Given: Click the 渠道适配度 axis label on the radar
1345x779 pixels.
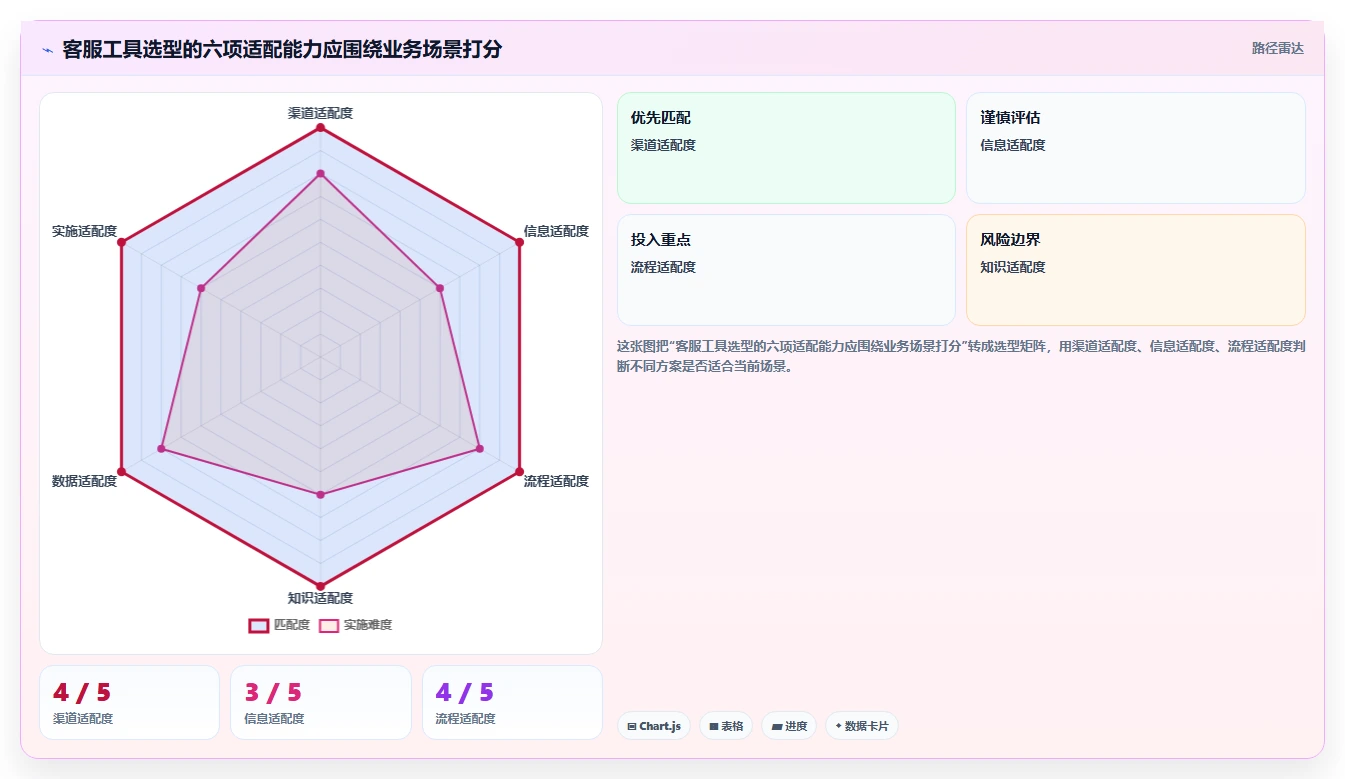Looking at the screenshot, I should 320,113.
